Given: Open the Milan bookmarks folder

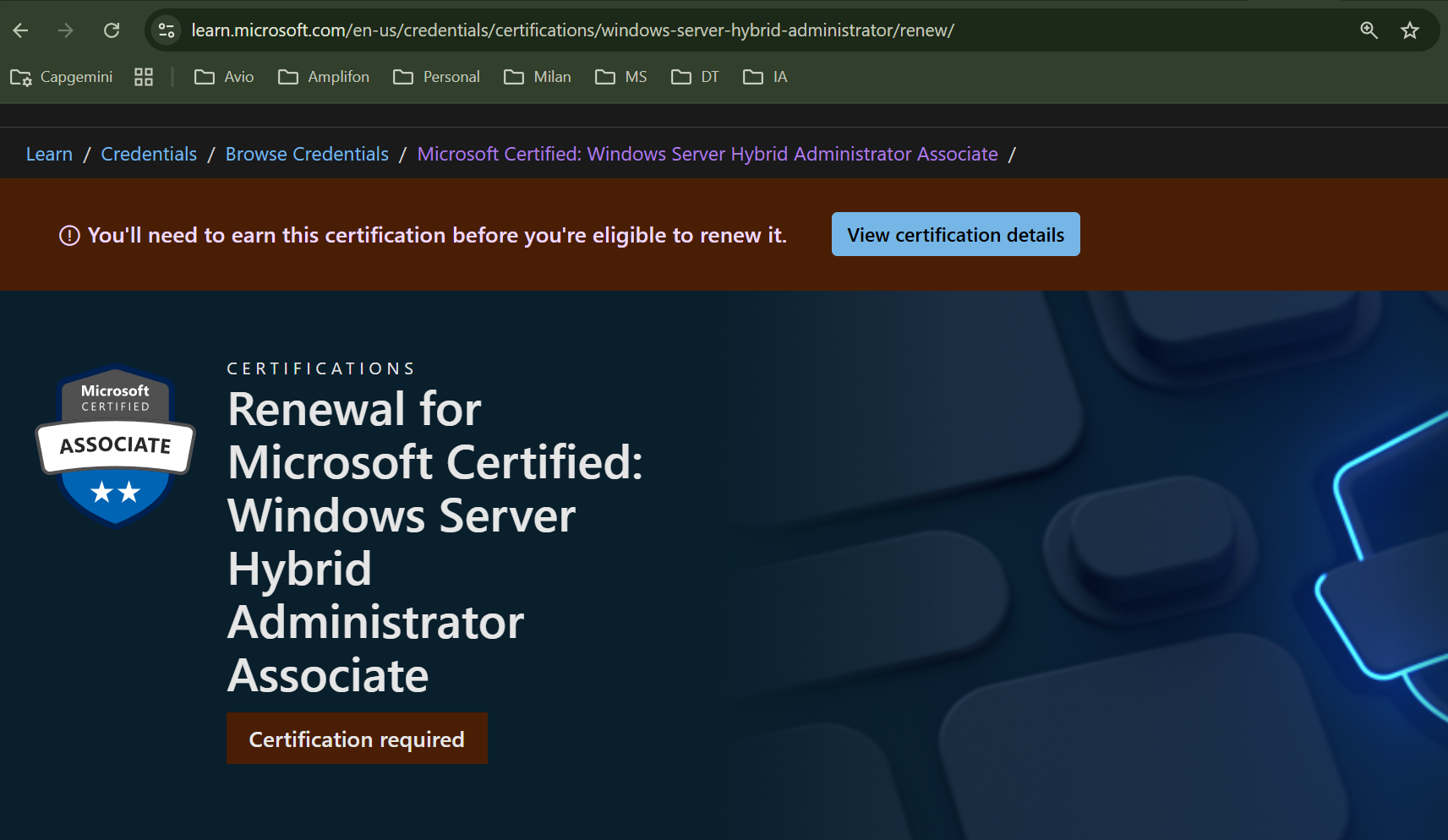Looking at the screenshot, I should coord(538,77).
